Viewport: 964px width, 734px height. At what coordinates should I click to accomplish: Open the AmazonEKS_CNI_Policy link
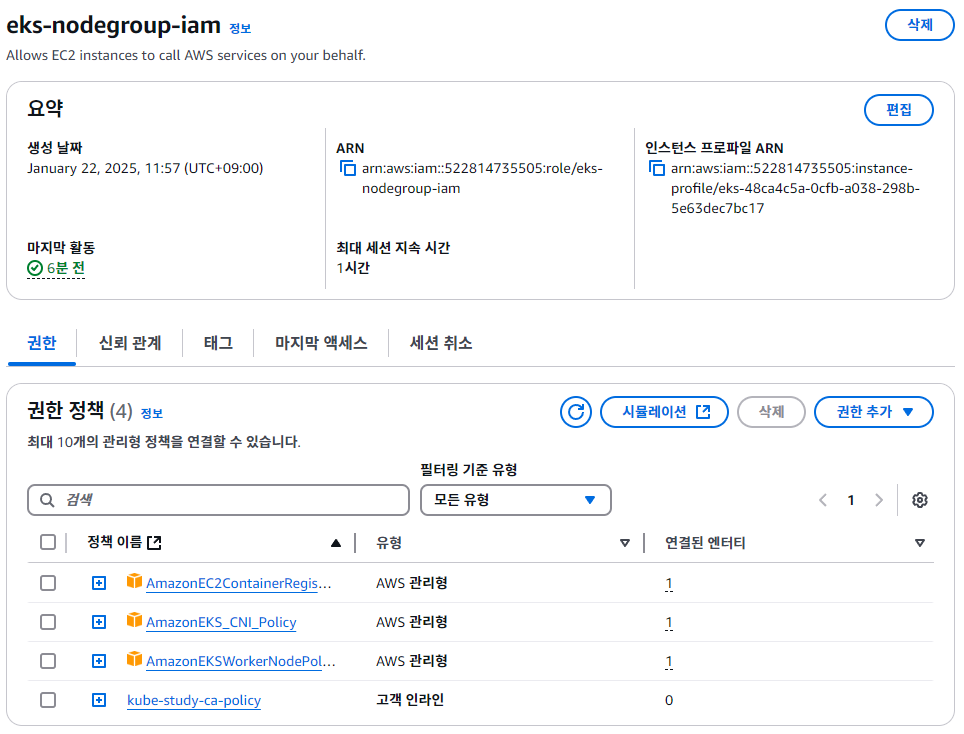221,622
